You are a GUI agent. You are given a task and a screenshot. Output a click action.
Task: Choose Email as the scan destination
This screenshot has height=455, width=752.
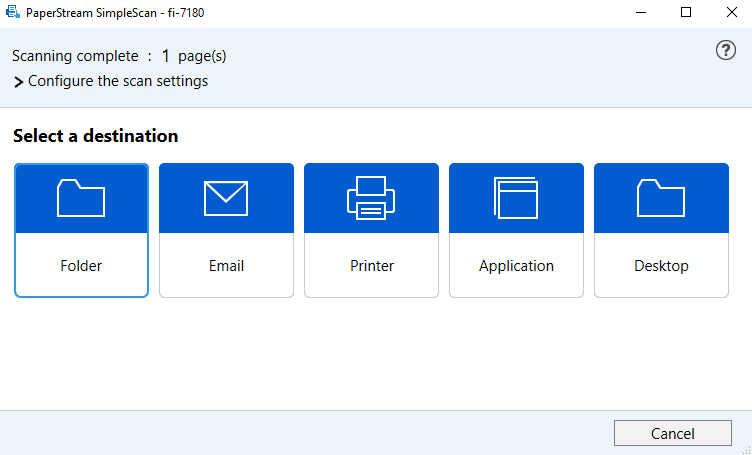point(226,230)
